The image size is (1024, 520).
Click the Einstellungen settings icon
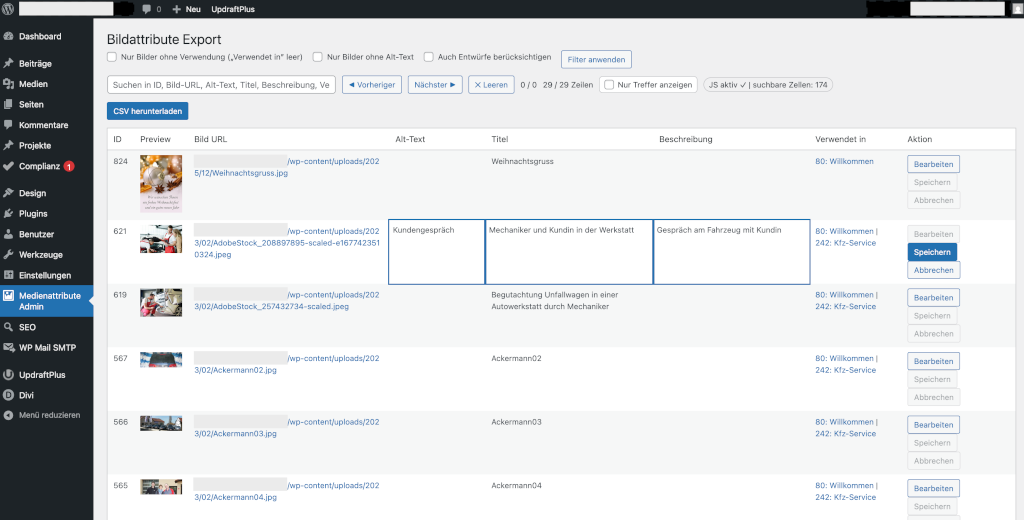coord(9,275)
